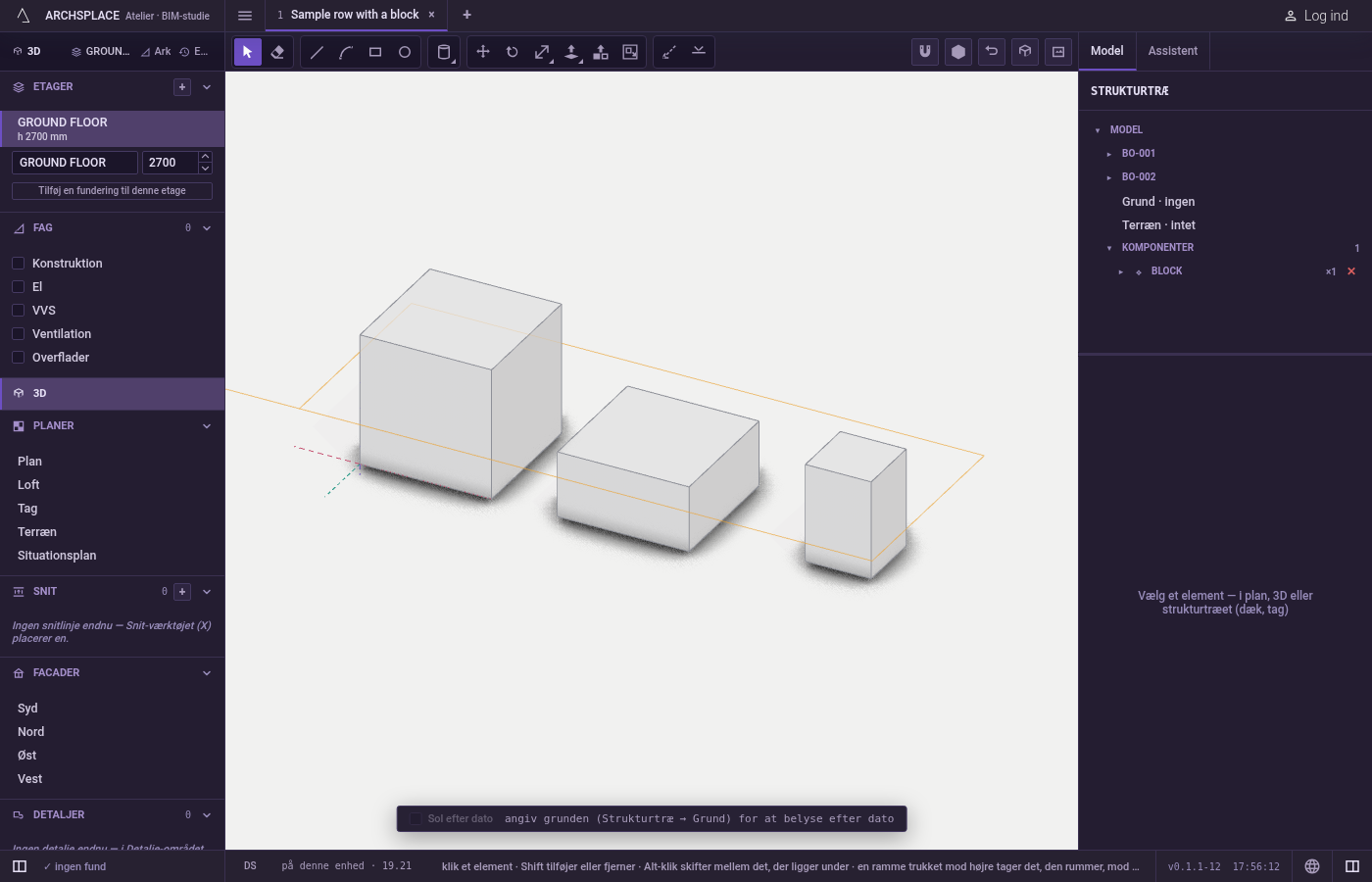Select the line drawing tool
1372x882 pixels.
[x=317, y=52]
